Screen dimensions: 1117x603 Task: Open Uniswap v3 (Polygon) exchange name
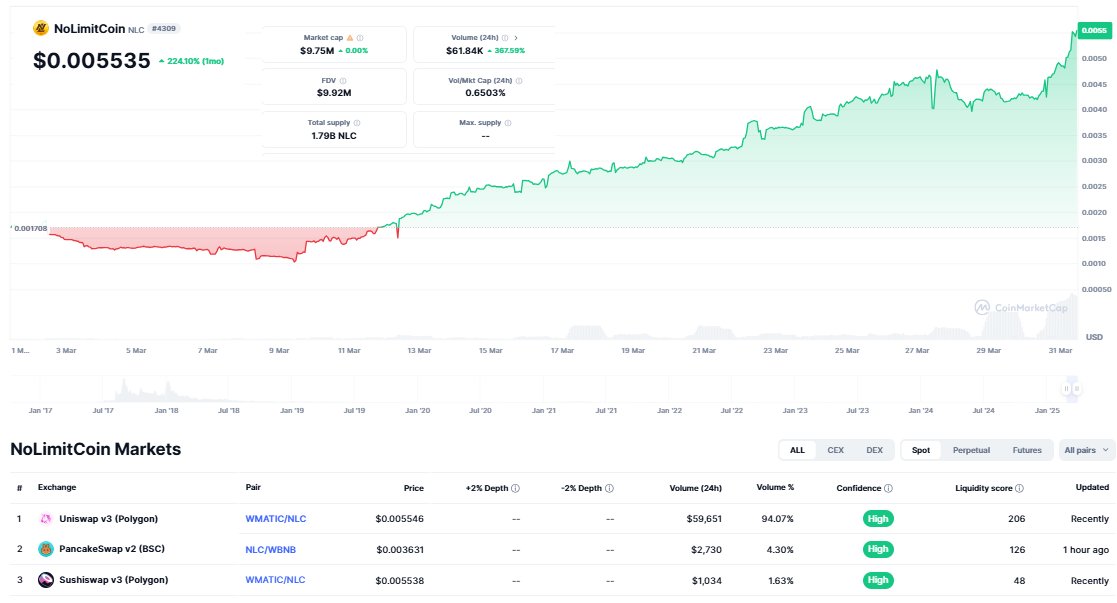click(x=108, y=519)
